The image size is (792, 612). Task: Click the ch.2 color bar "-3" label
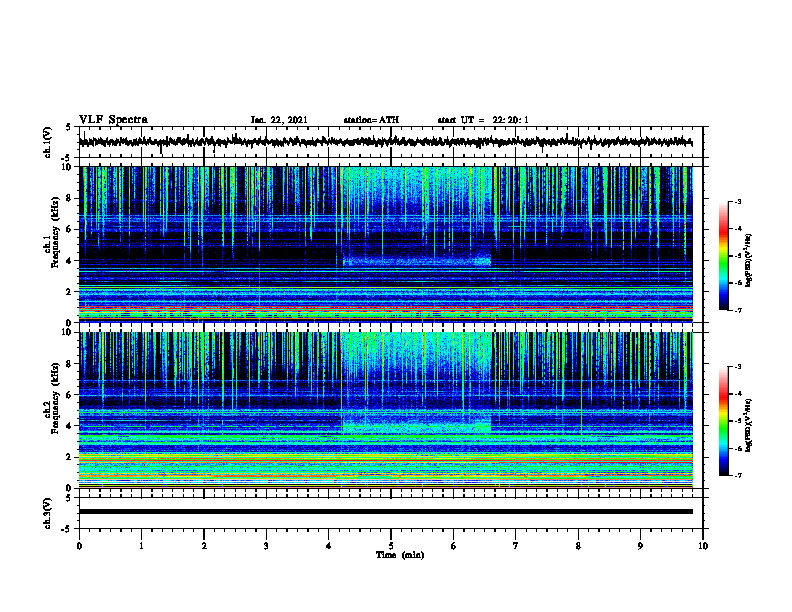(x=738, y=367)
